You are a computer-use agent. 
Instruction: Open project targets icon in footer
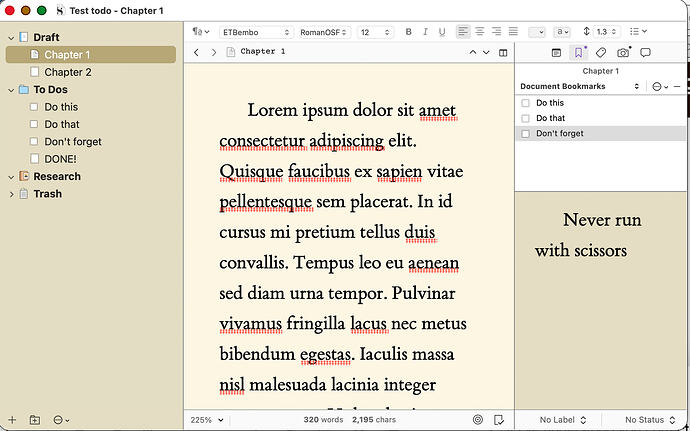pos(477,420)
